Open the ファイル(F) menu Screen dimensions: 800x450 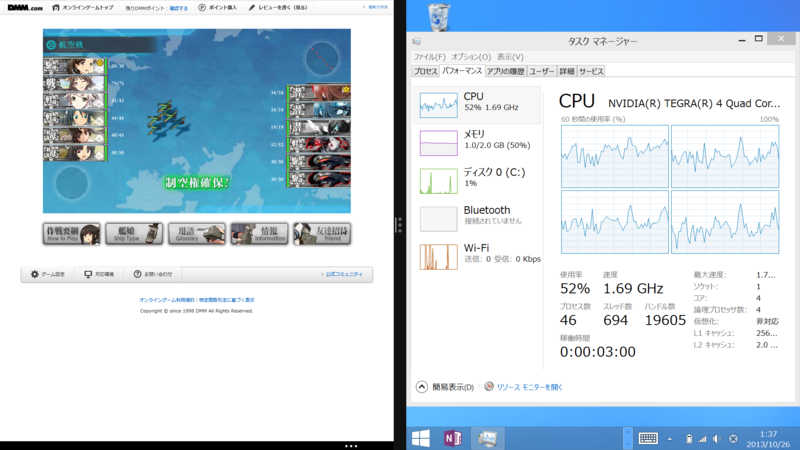tap(429, 57)
